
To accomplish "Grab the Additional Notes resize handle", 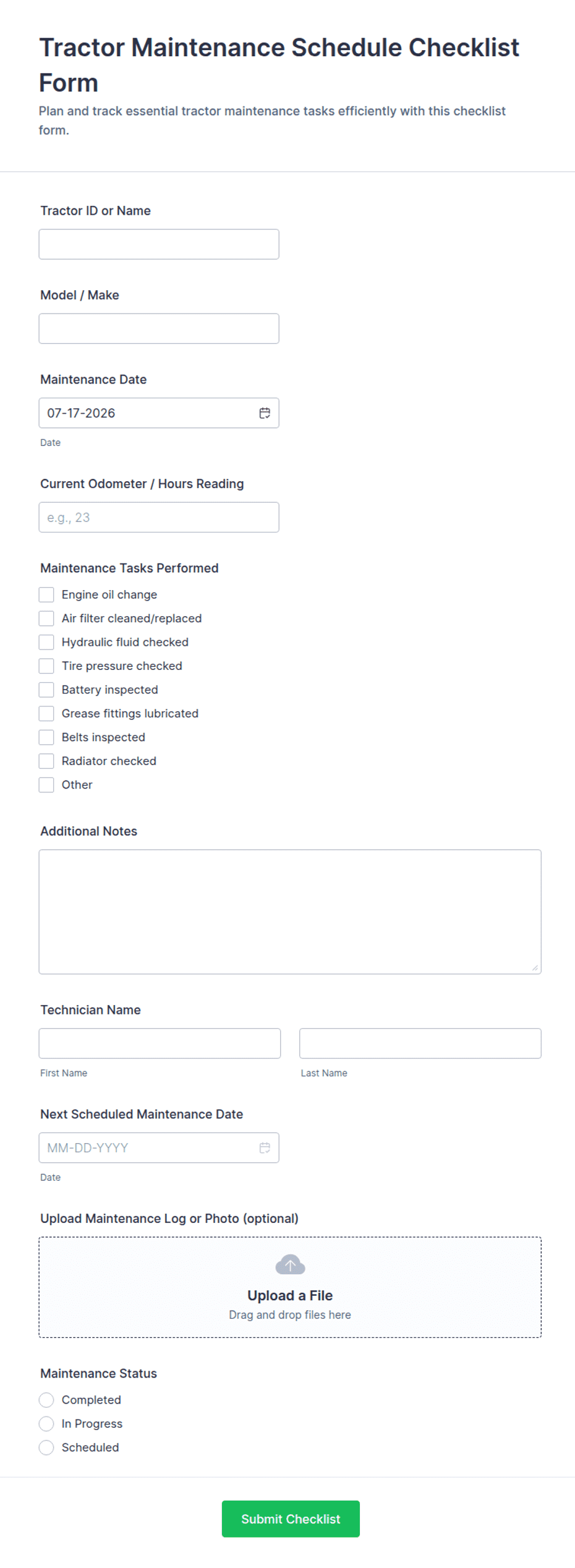I will point(535,968).
